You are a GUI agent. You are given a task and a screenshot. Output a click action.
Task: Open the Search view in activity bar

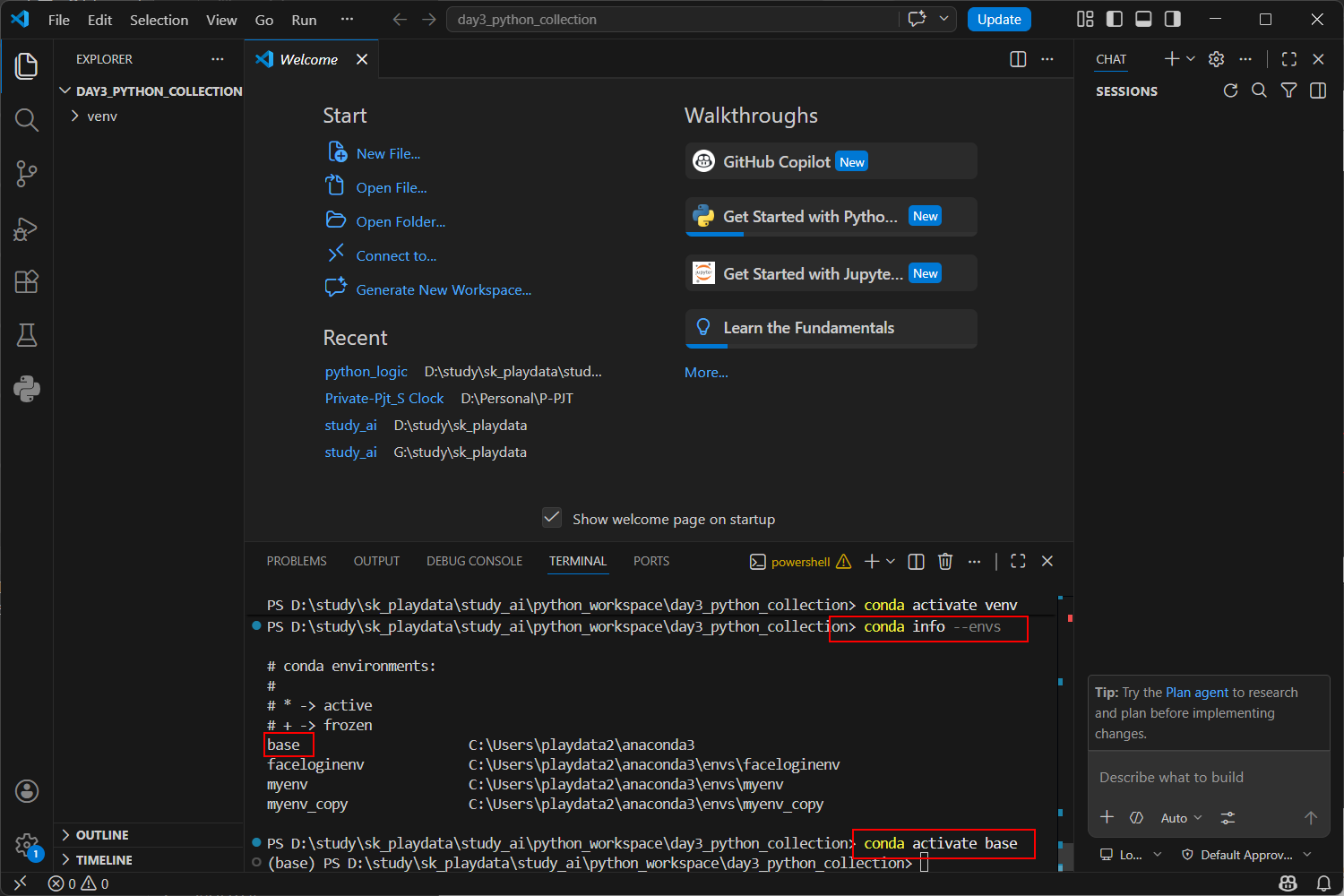(x=27, y=120)
